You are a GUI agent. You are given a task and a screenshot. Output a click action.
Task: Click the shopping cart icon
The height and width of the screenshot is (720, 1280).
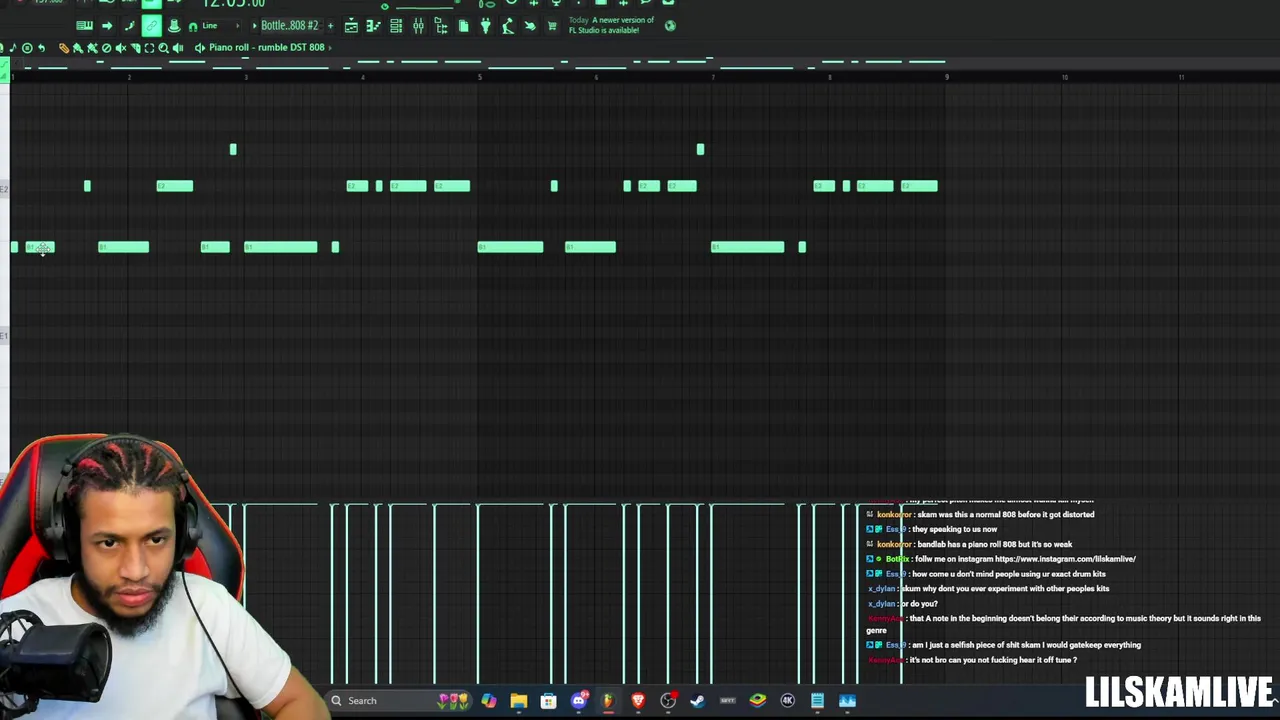551,25
